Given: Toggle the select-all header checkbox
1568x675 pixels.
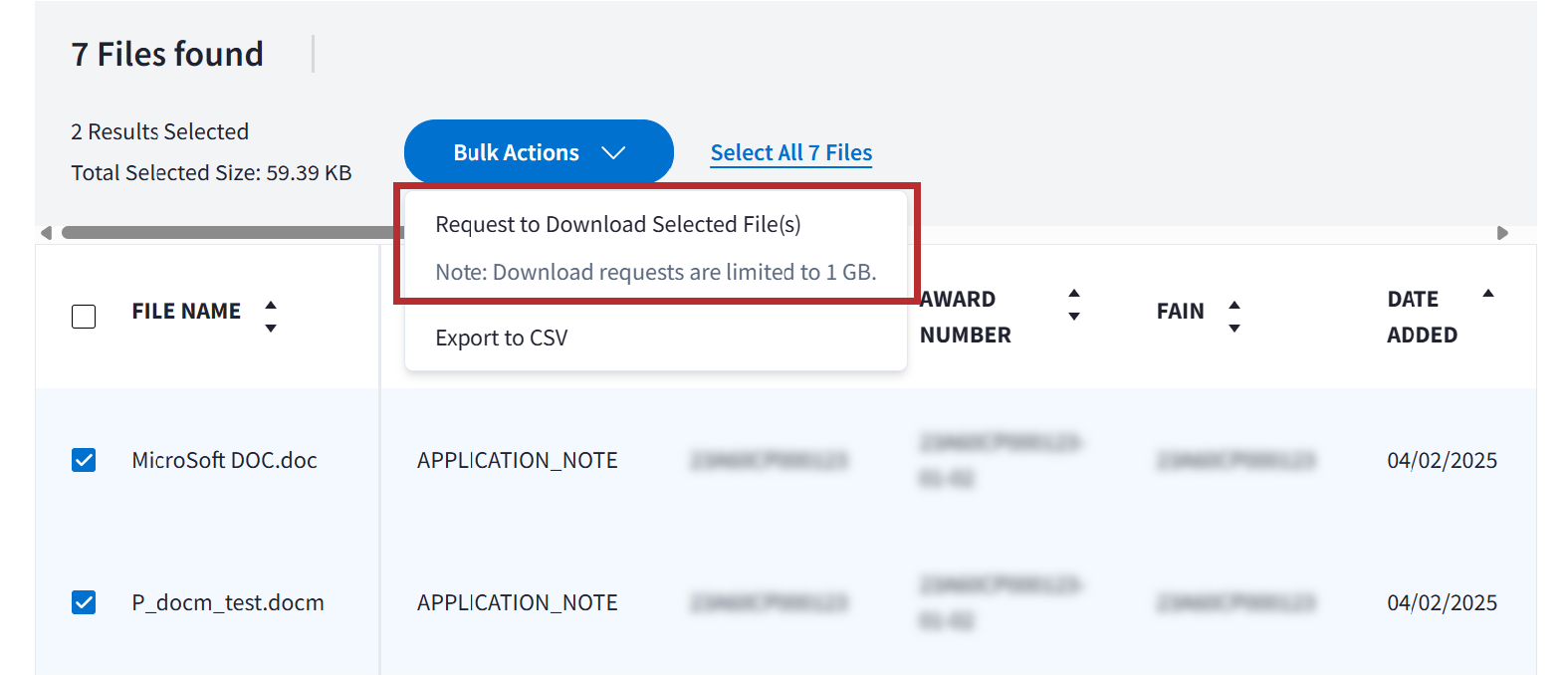Looking at the screenshot, I should point(84,317).
